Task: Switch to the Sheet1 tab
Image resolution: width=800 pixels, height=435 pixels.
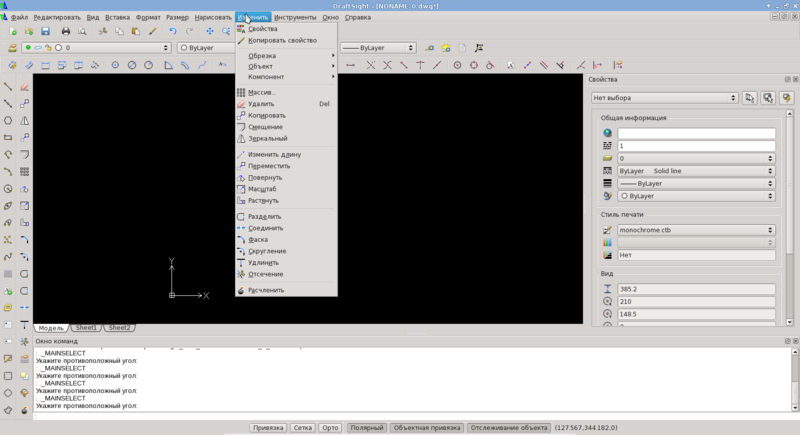Action: pos(86,328)
